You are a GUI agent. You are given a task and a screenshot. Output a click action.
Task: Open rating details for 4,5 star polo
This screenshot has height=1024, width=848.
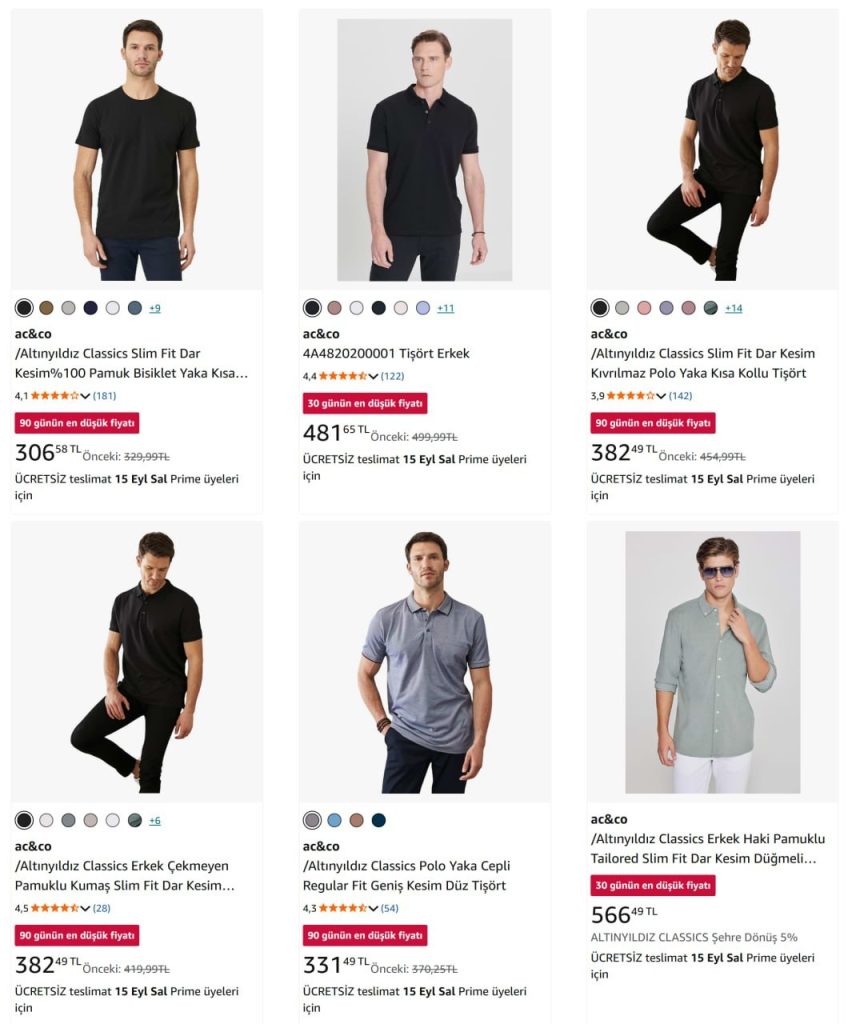(85, 908)
